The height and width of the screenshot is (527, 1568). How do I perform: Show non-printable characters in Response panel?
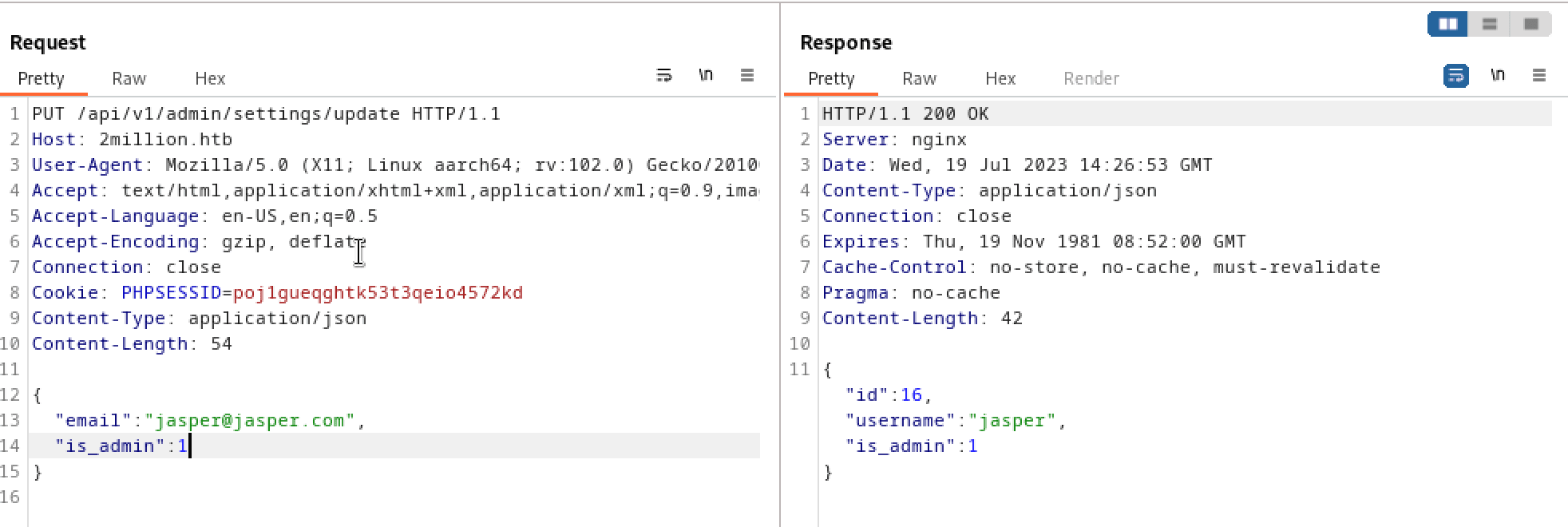pos(1497,75)
